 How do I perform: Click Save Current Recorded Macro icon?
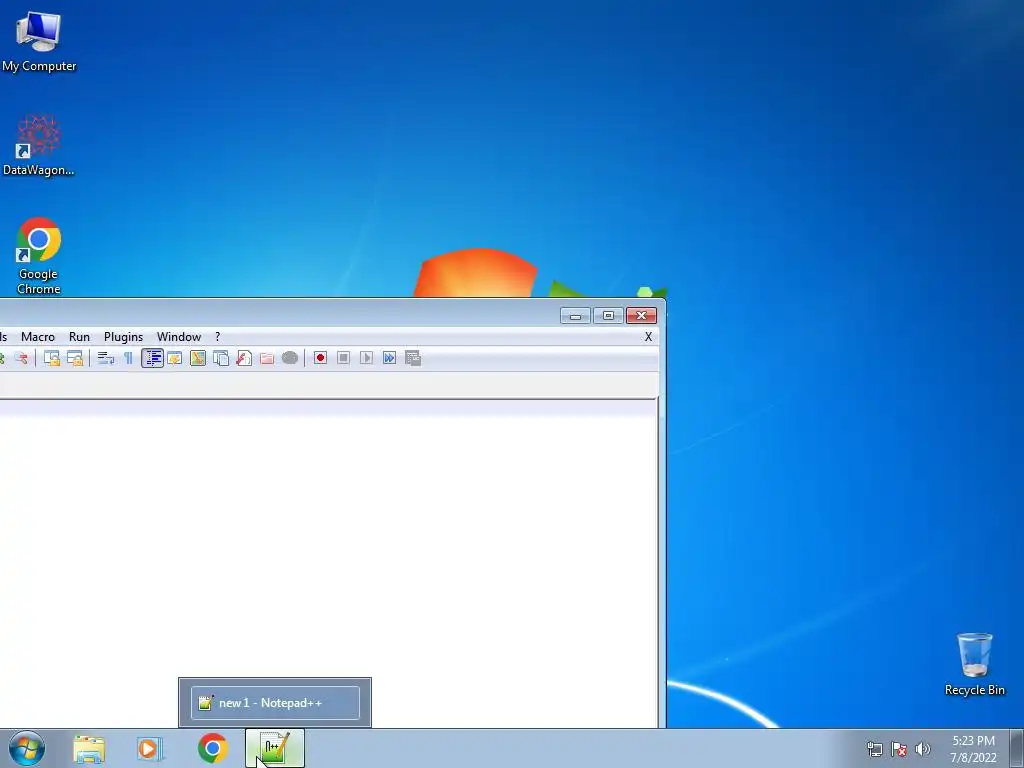[x=413, y=358]
